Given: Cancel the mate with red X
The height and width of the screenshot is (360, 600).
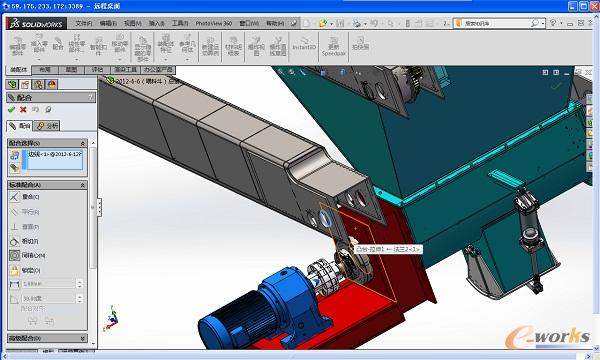Looking at the screenshot, I should 23,109.
